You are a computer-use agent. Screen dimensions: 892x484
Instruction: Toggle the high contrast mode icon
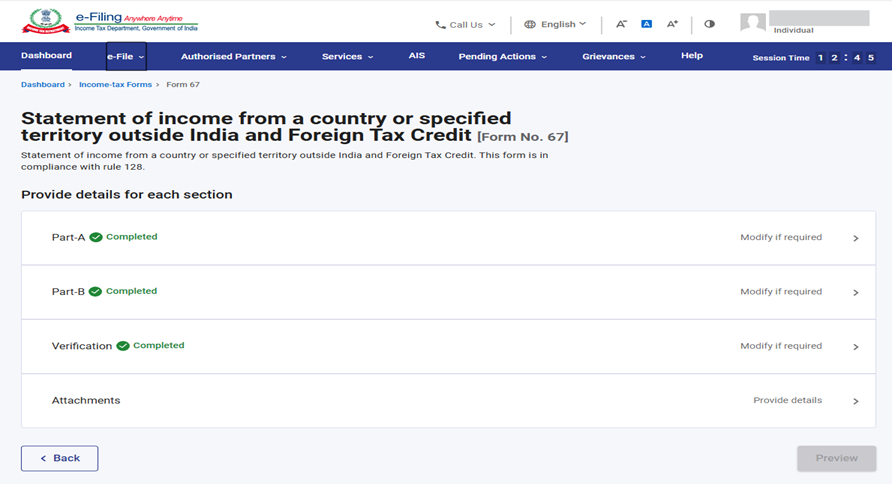[x=709, y=24]
